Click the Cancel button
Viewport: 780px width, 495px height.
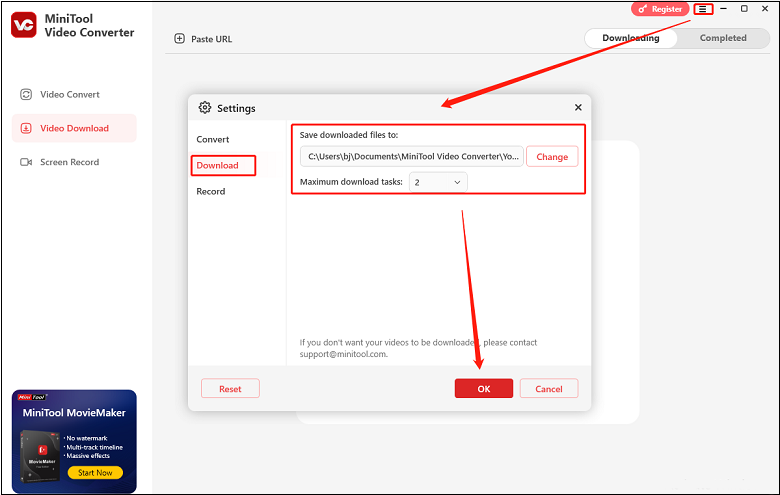point(549,389)
